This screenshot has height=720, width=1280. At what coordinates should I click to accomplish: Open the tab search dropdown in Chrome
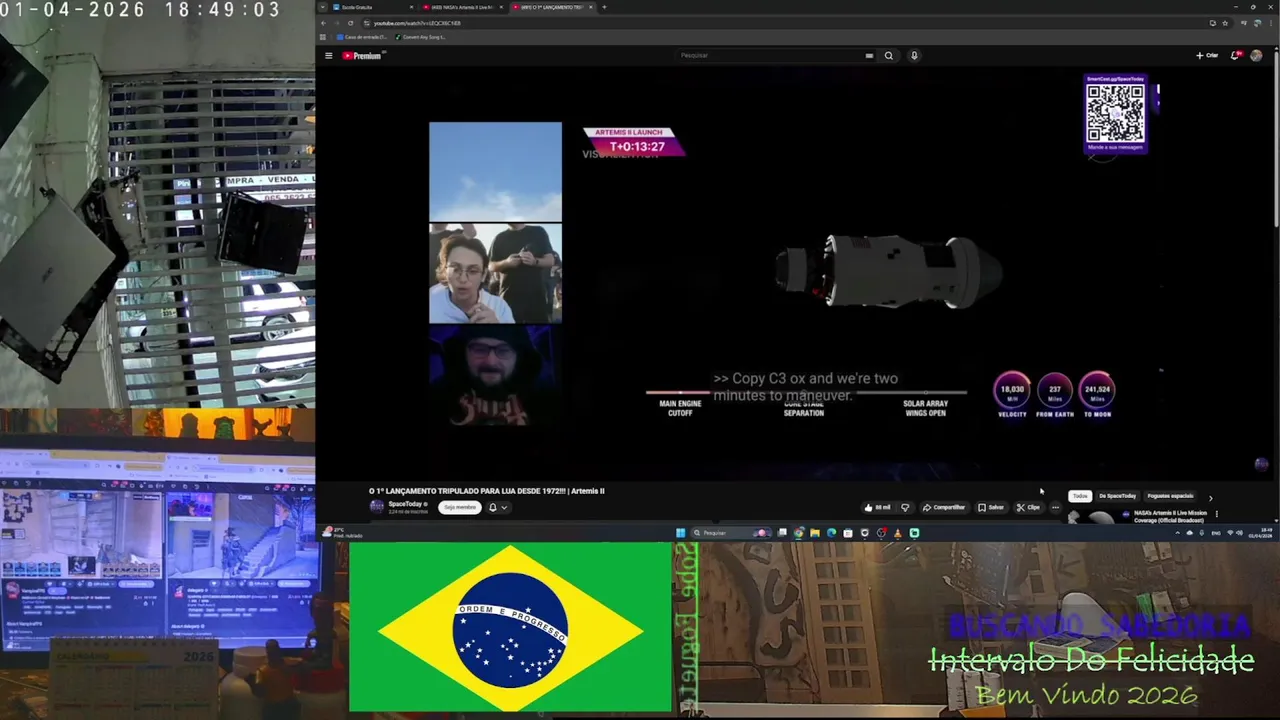point(323,7)
